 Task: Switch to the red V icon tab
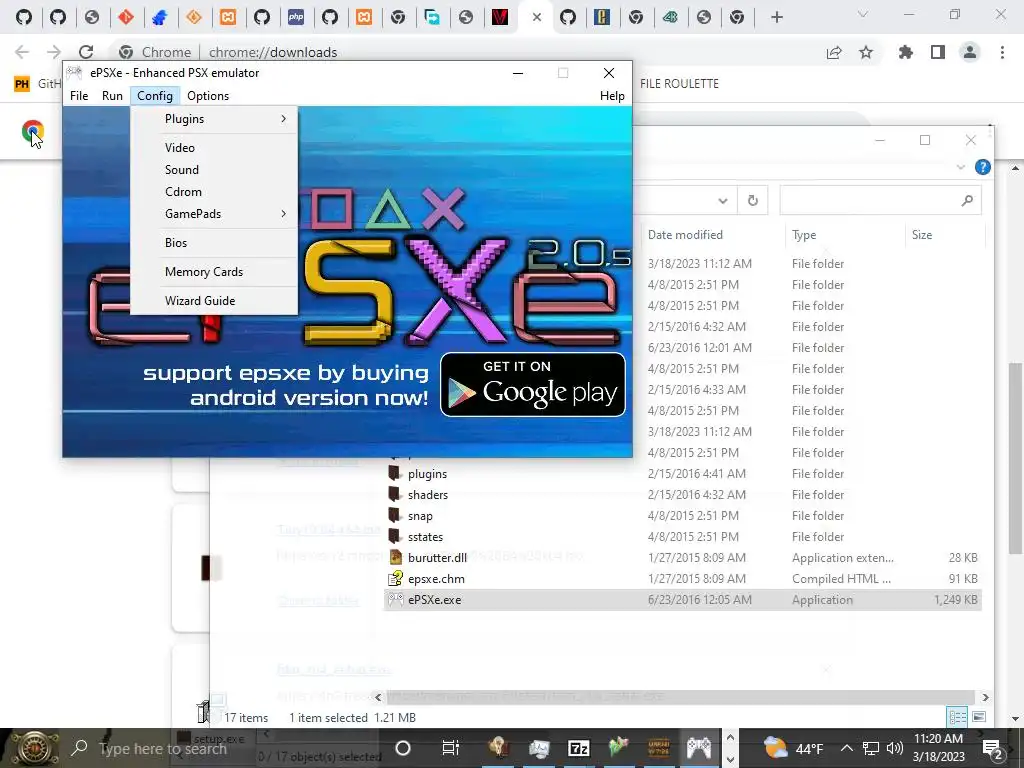pos(500,17)
